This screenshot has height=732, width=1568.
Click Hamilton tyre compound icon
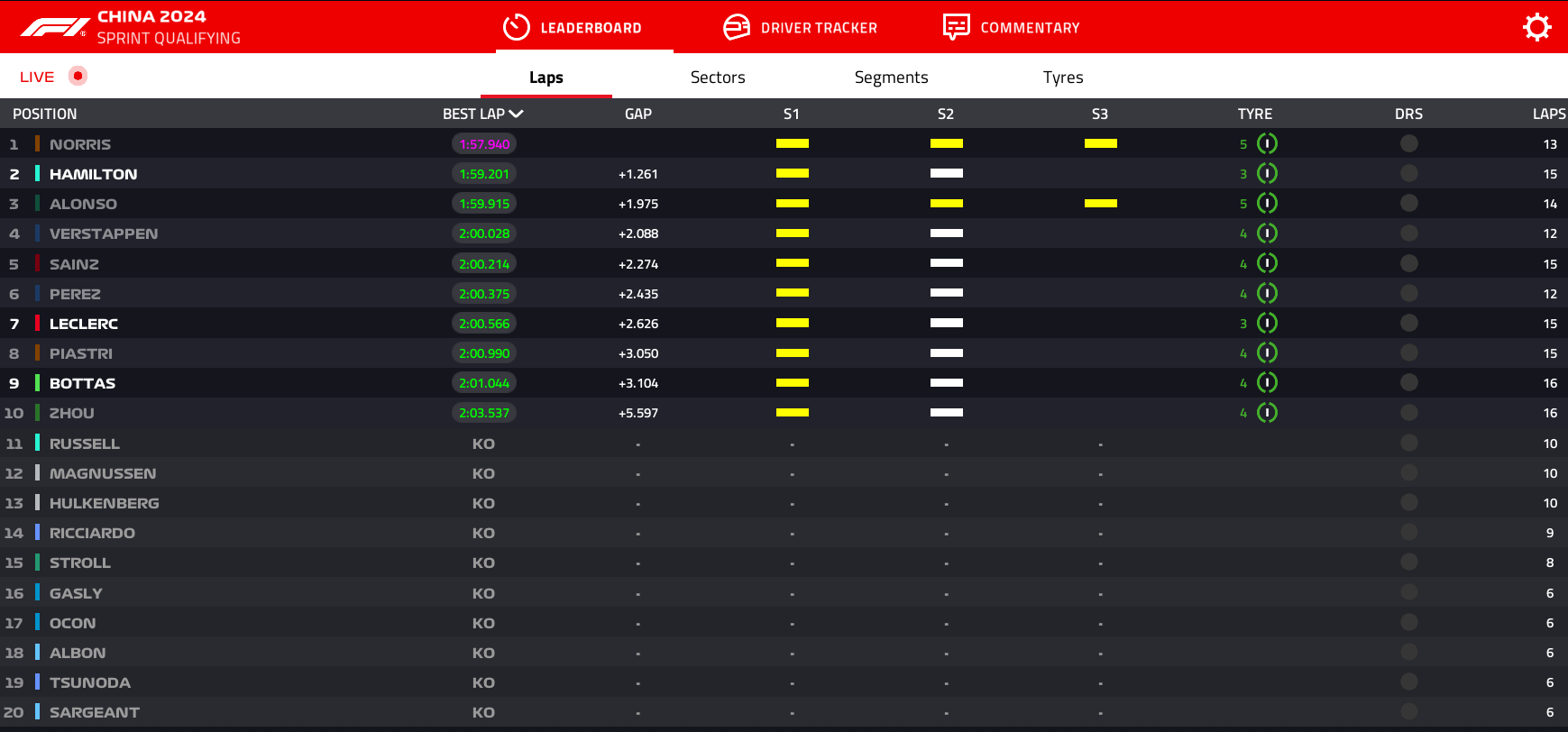[1267, 173]
